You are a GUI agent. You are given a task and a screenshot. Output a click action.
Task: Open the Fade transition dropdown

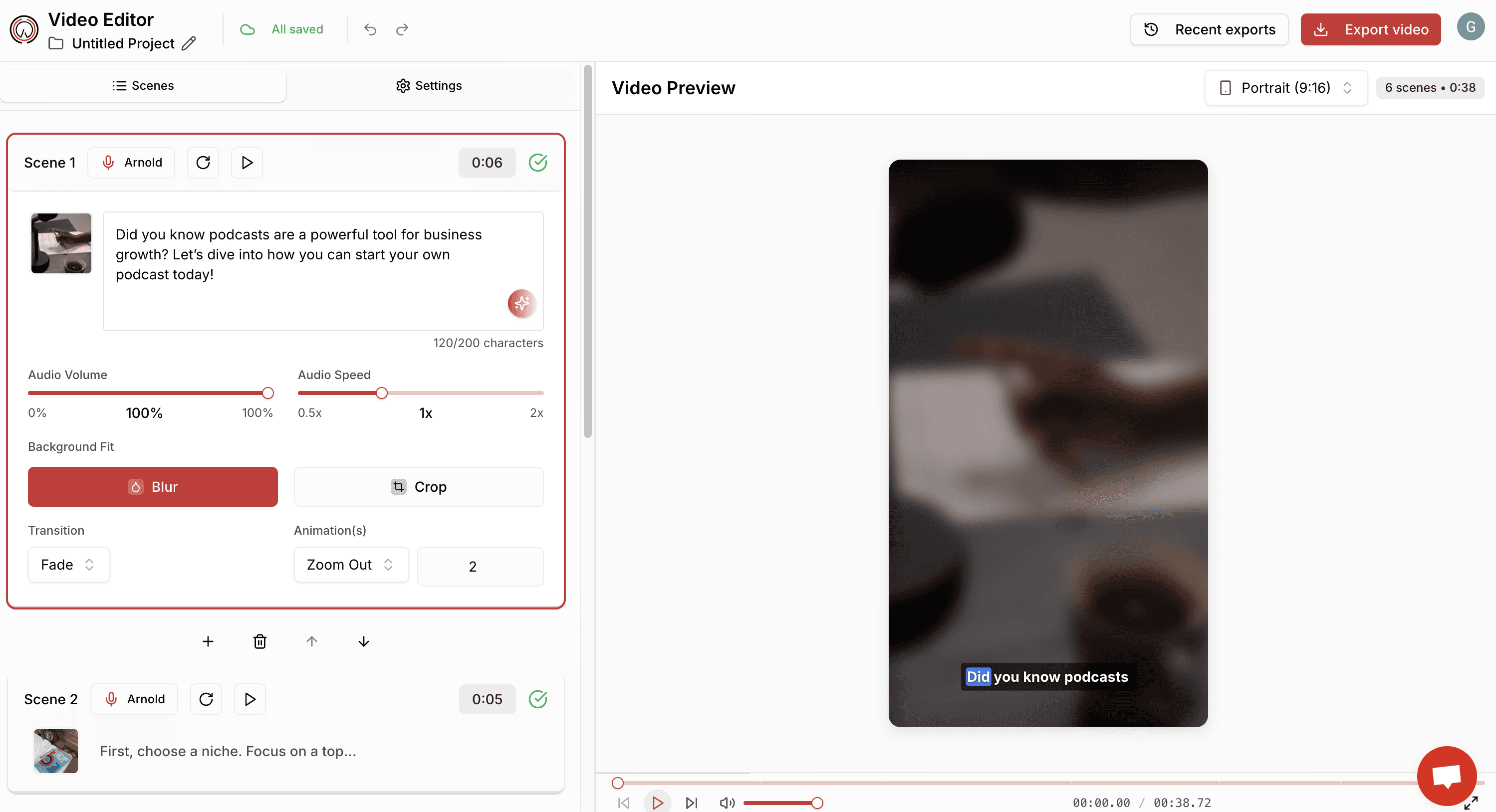(68, 564)
